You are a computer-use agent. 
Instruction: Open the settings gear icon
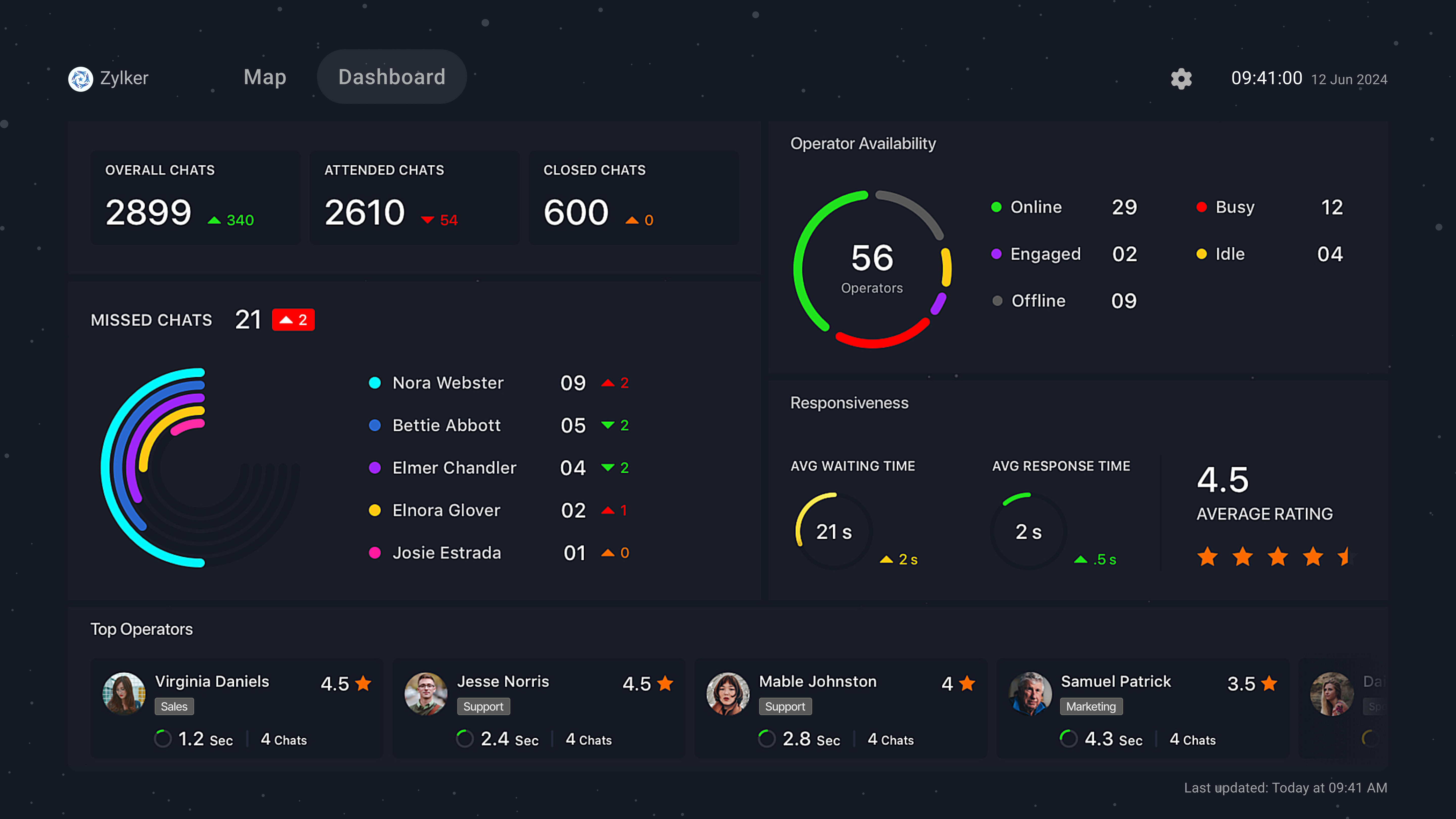1181,79
